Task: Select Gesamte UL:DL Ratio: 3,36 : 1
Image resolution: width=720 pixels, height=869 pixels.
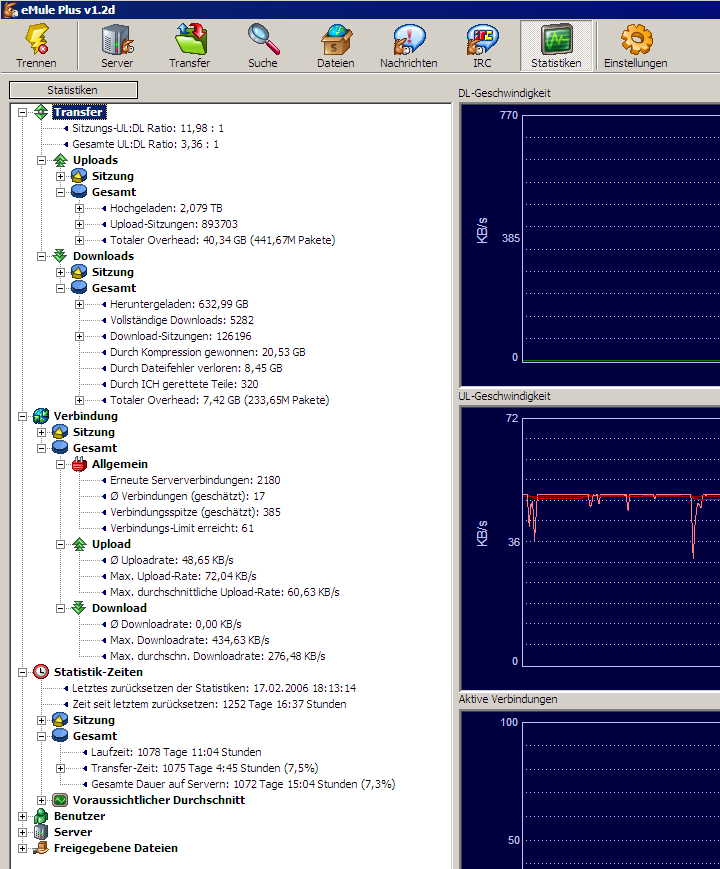Action: [145, 145]
